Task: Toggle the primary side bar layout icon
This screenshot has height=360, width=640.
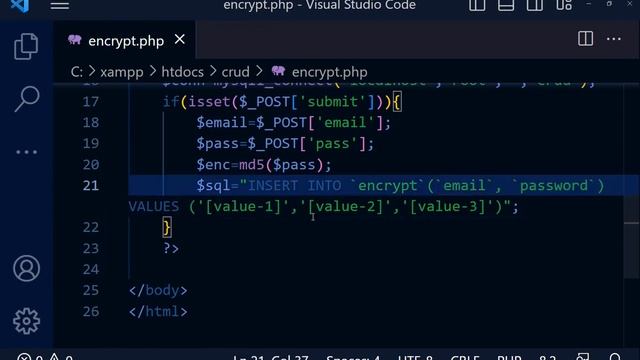Action: point(477,5)
